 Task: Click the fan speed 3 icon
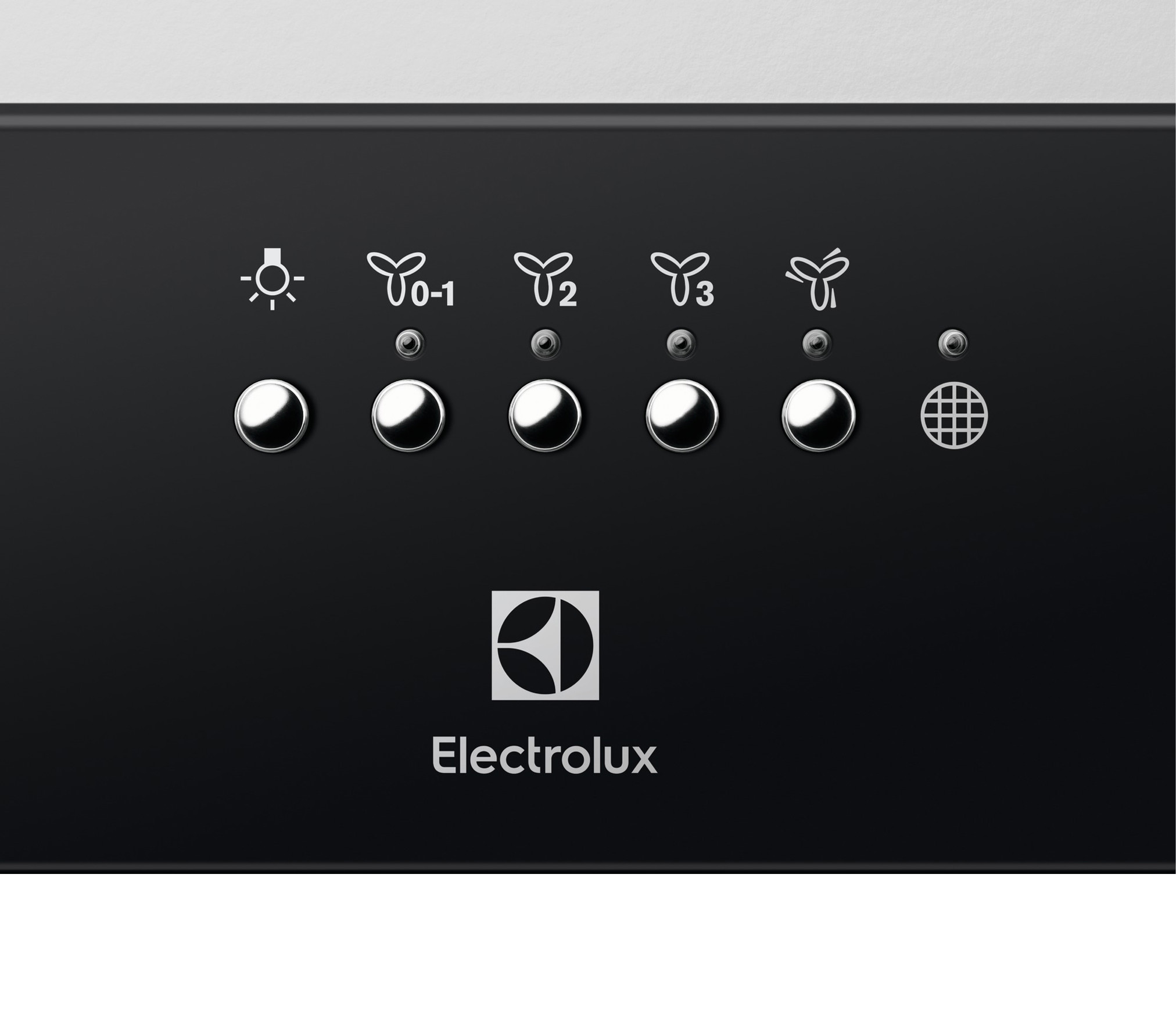[x=682, y=279]
